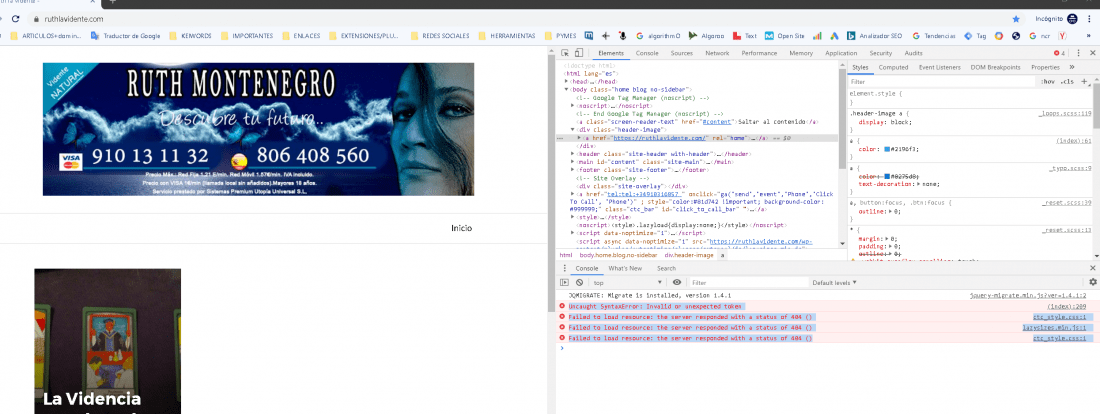Switch to the Computed styles tab

coord(893,67)
